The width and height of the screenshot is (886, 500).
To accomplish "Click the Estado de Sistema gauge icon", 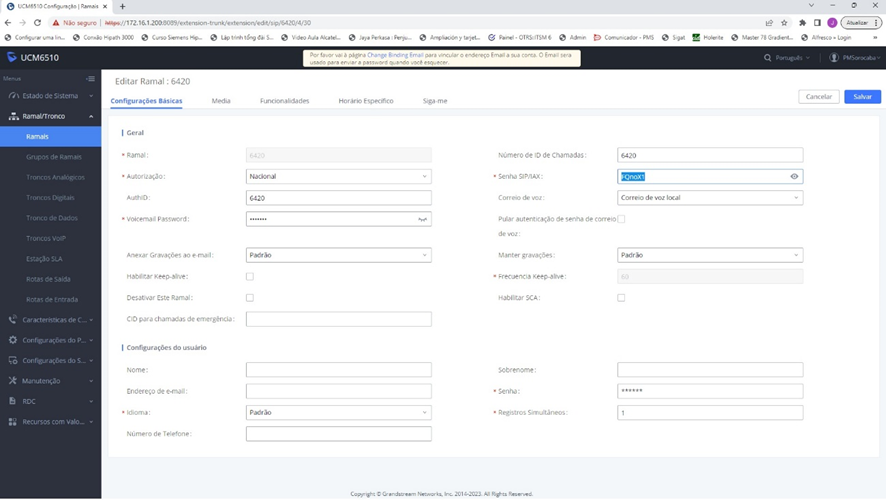I will pyautogui.click(x=13, y=96).
